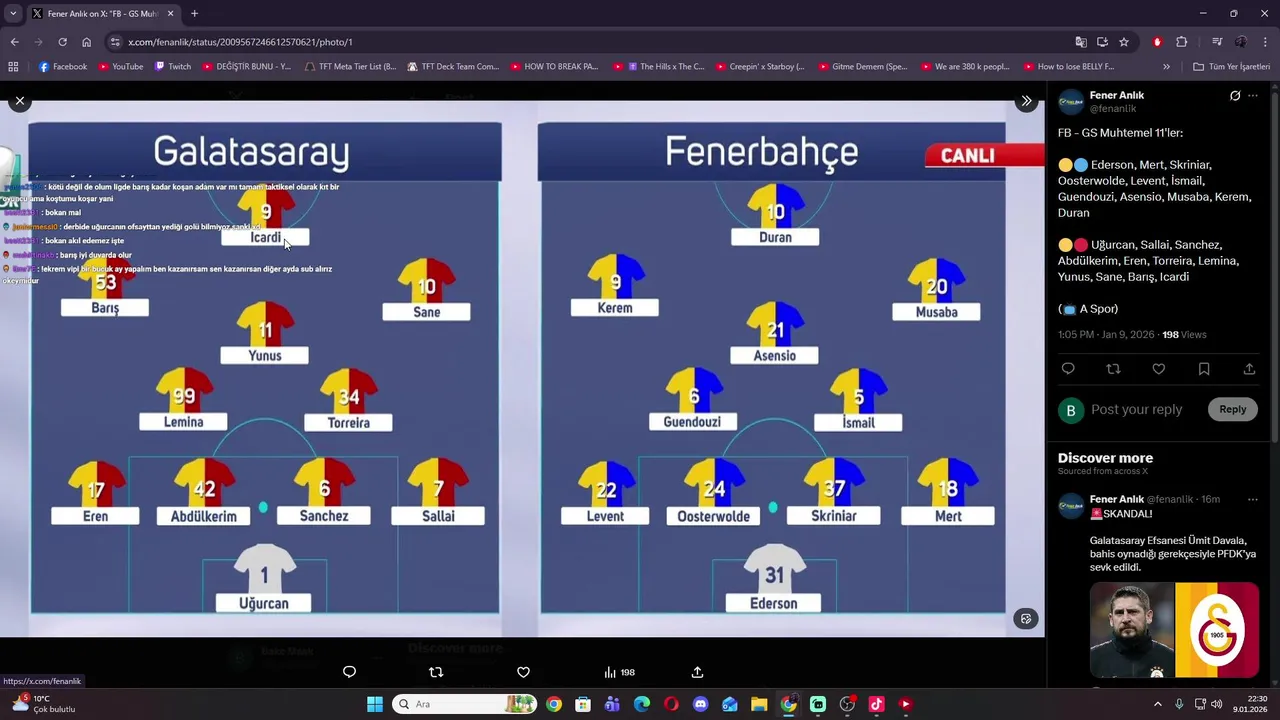
Task: Click the repost icon below the photo
Action: pos(436,672)
